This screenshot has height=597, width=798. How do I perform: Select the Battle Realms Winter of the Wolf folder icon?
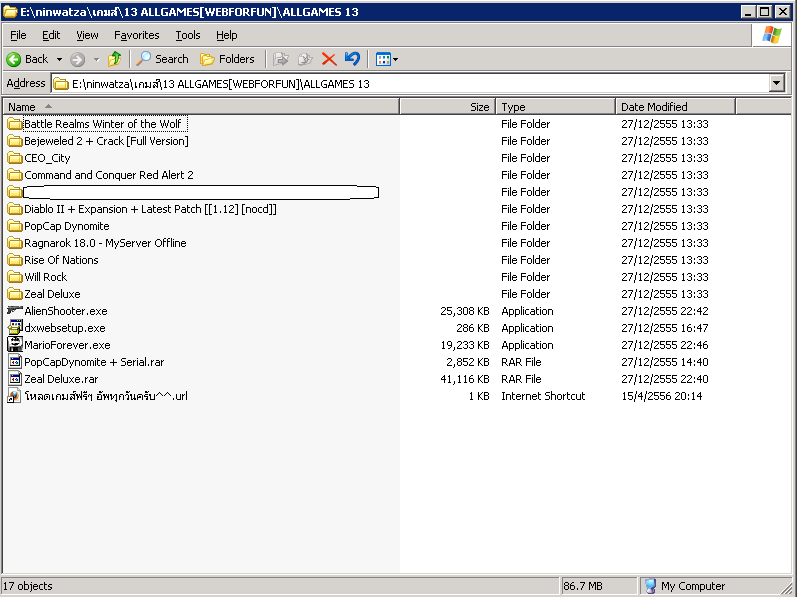[x=15, y=124]
